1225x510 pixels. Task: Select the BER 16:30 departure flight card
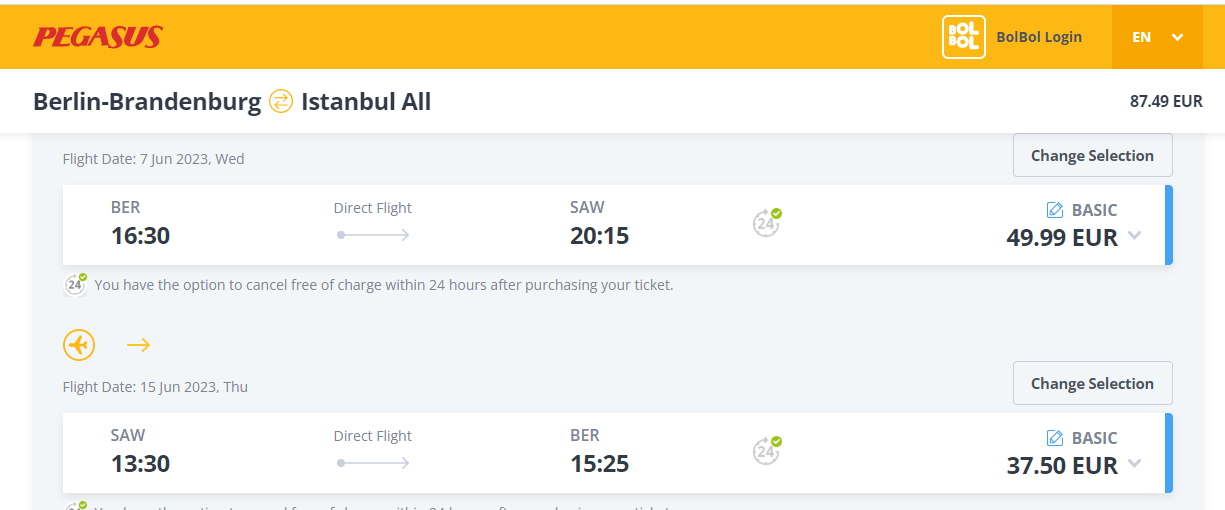click(x=617, y=225)
